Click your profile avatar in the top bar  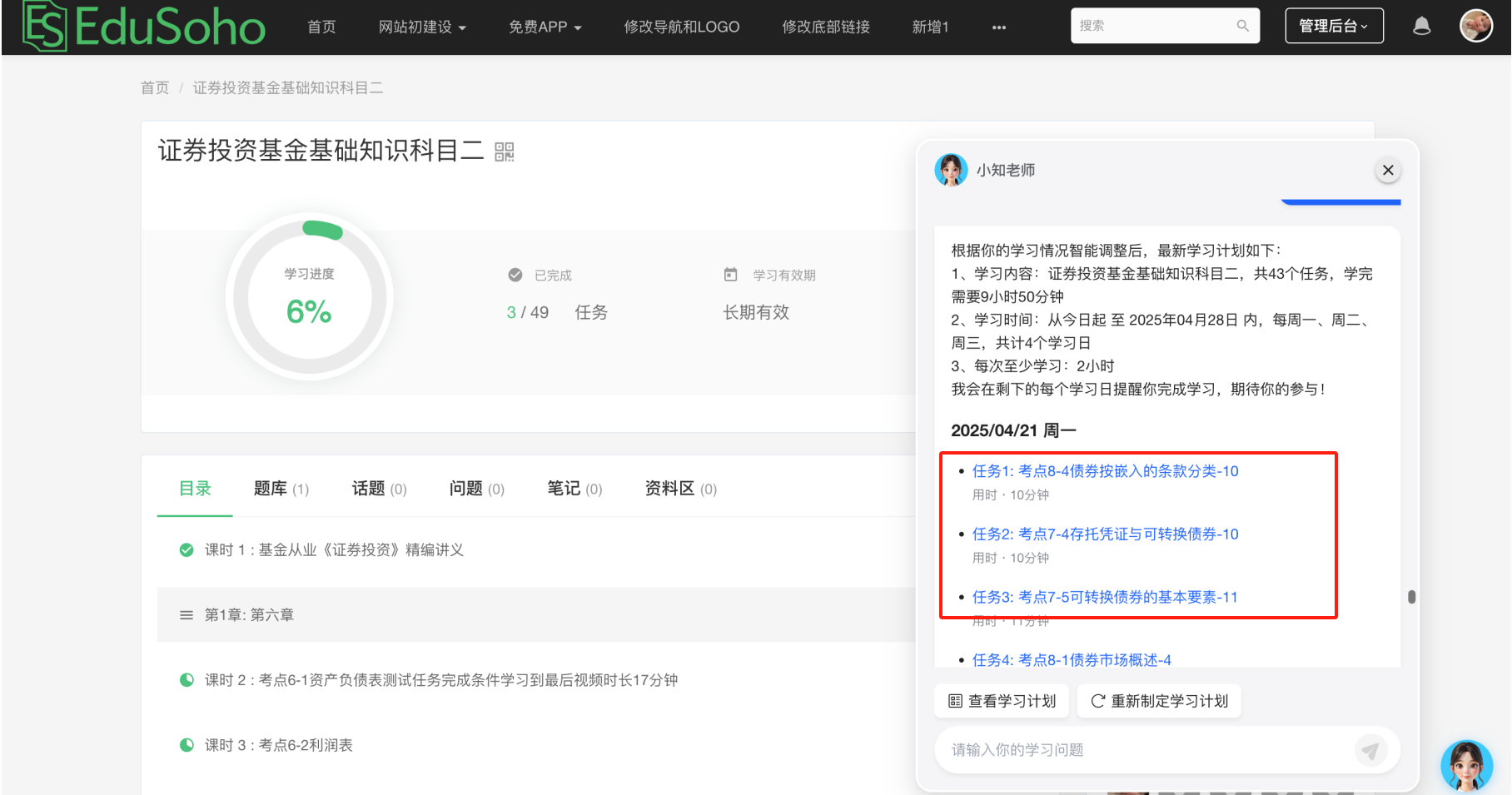point(1475,25)
